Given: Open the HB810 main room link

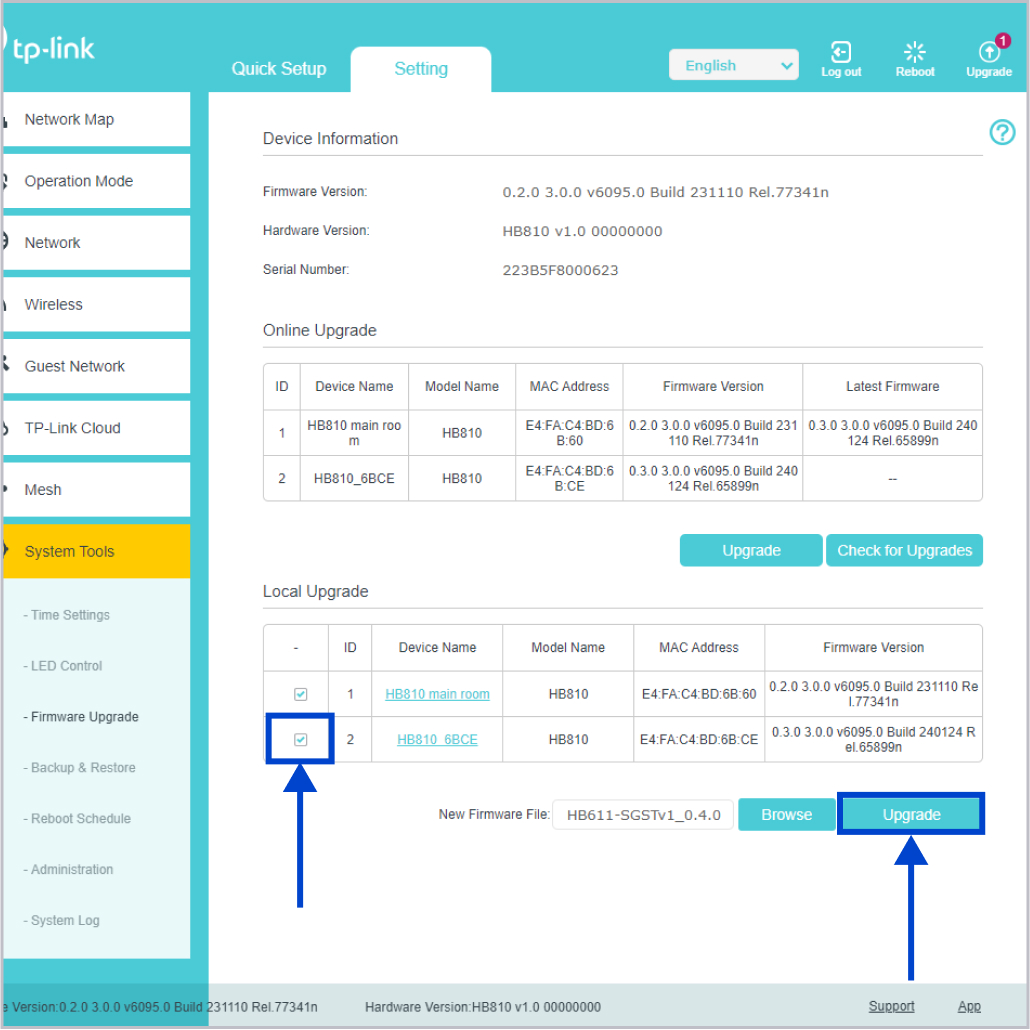Looking at the screenshot, I should [x=437, y=694].
